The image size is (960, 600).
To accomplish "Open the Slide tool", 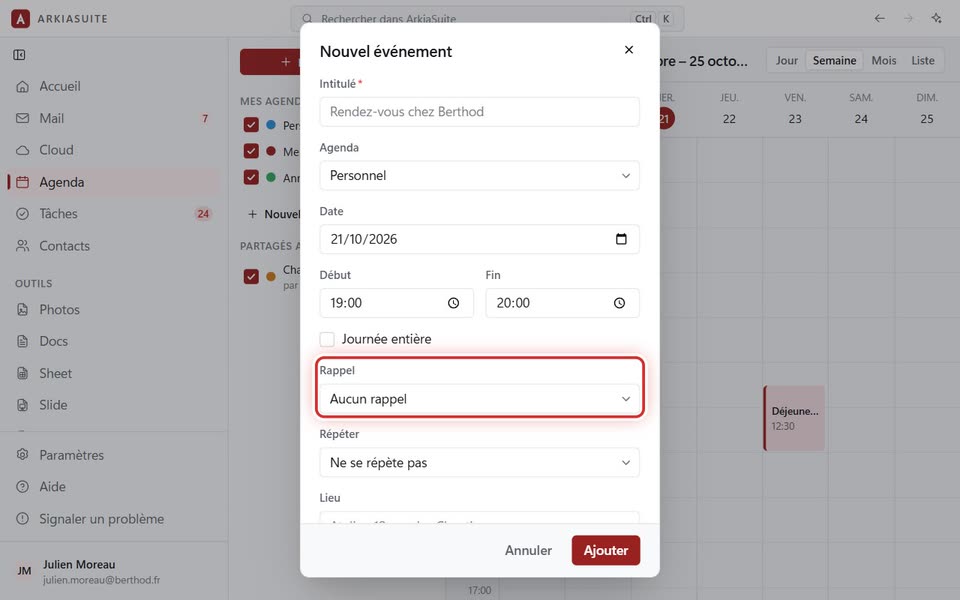I will point(113,405).
